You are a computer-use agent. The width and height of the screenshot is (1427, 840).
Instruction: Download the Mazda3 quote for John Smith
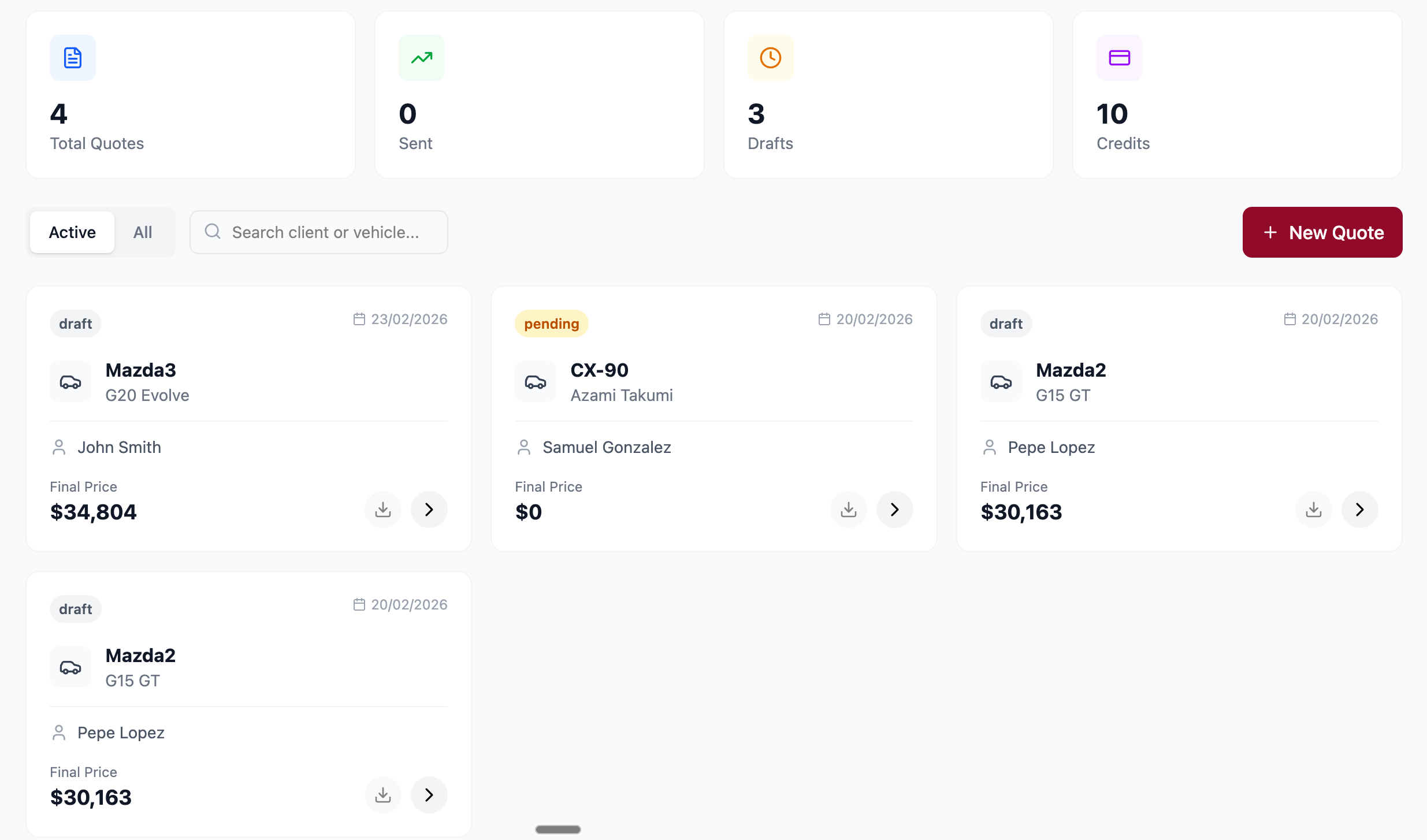[382, 510]
